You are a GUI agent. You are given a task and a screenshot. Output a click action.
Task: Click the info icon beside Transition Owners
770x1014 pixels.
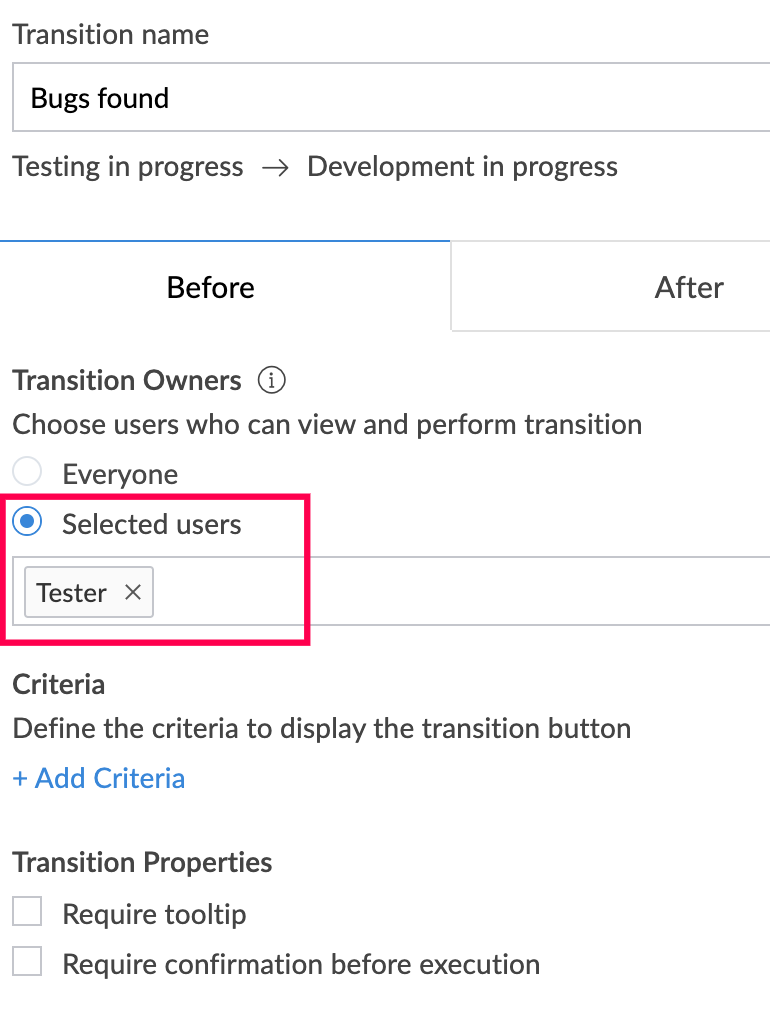[x=272, y=381]
